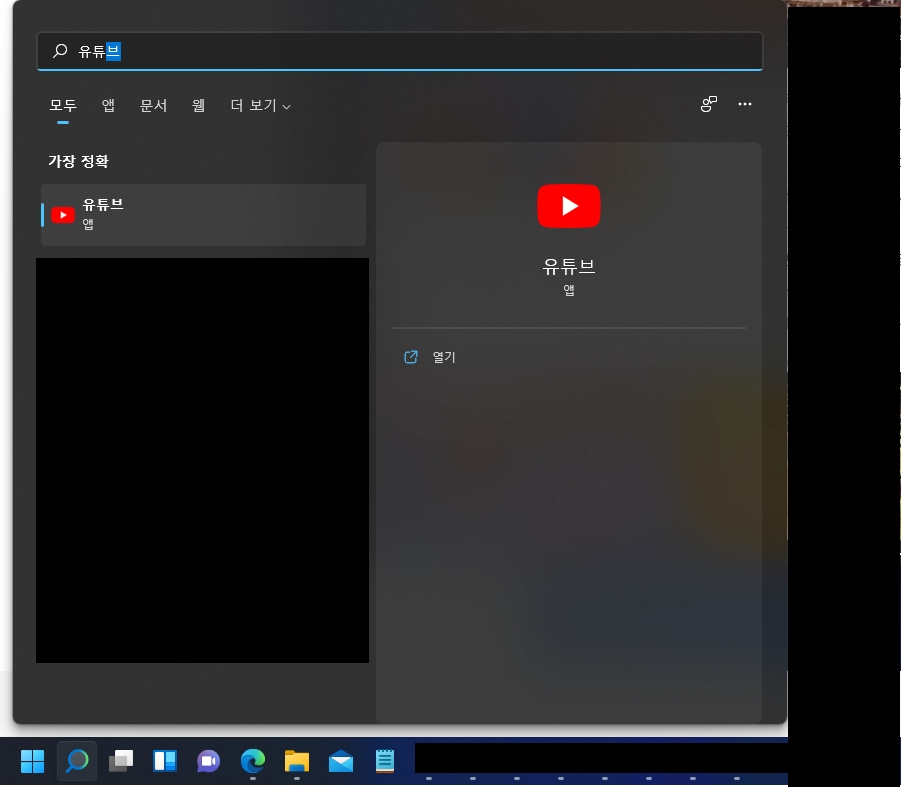Expand the 더 보기 dropdown
The width and height of the screenshot is (902, 789).
pos(260,105)
